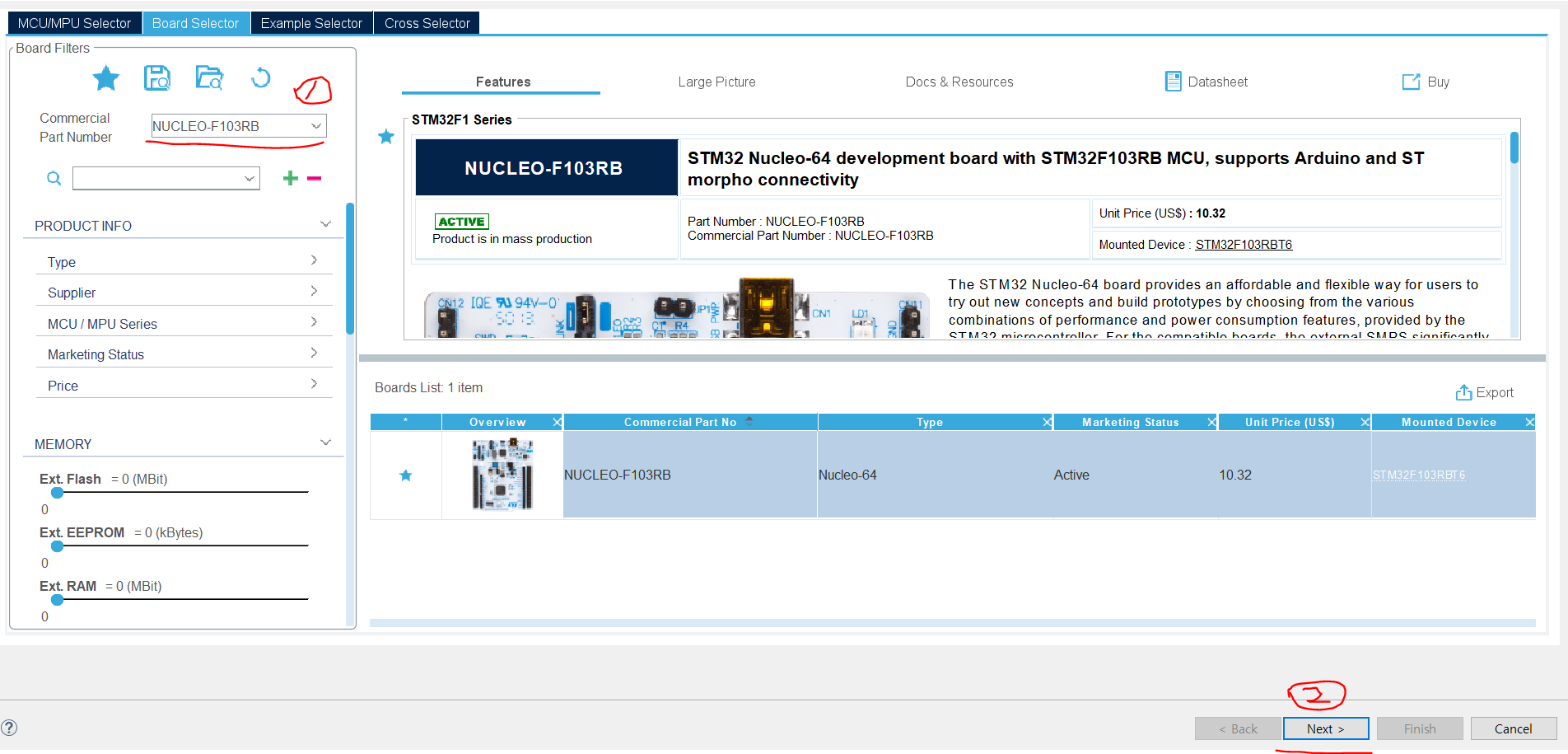The image size is (1568, 754).
Task: Expand the Supplier filter
Action: (x=314, y=291)
